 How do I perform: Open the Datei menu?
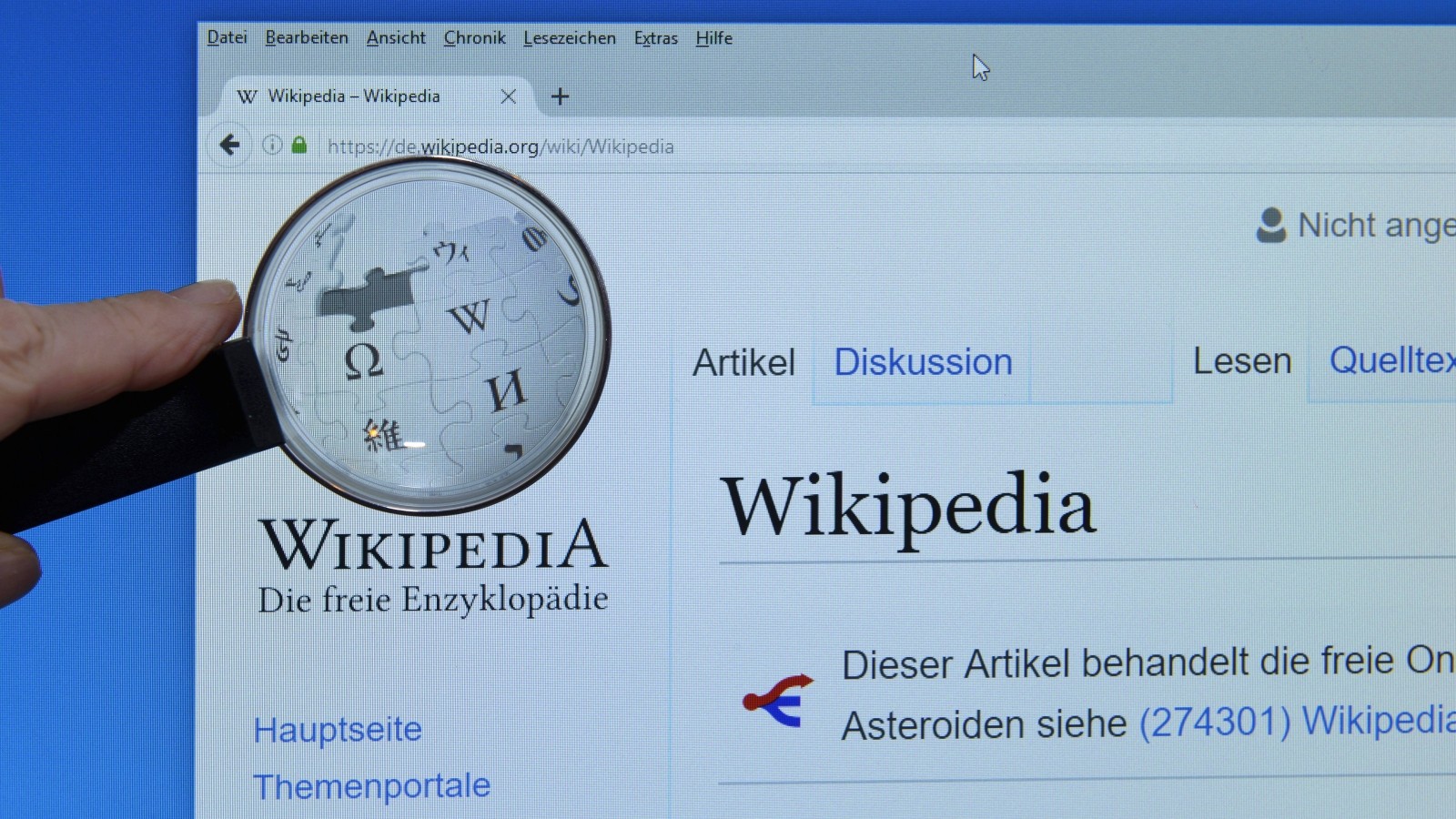[227, 38]
